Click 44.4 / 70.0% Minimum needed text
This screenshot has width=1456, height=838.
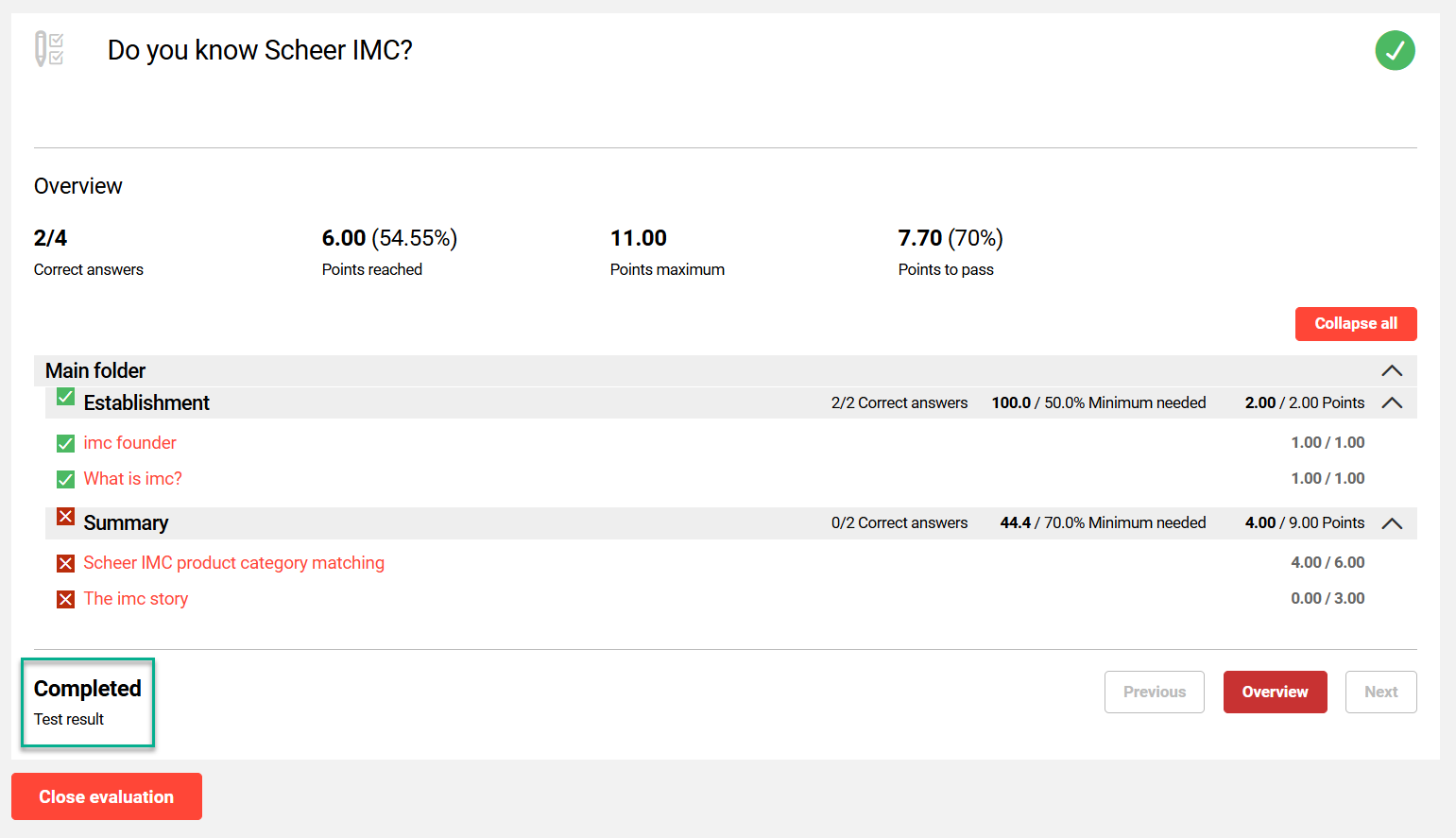coord(1104,523)
